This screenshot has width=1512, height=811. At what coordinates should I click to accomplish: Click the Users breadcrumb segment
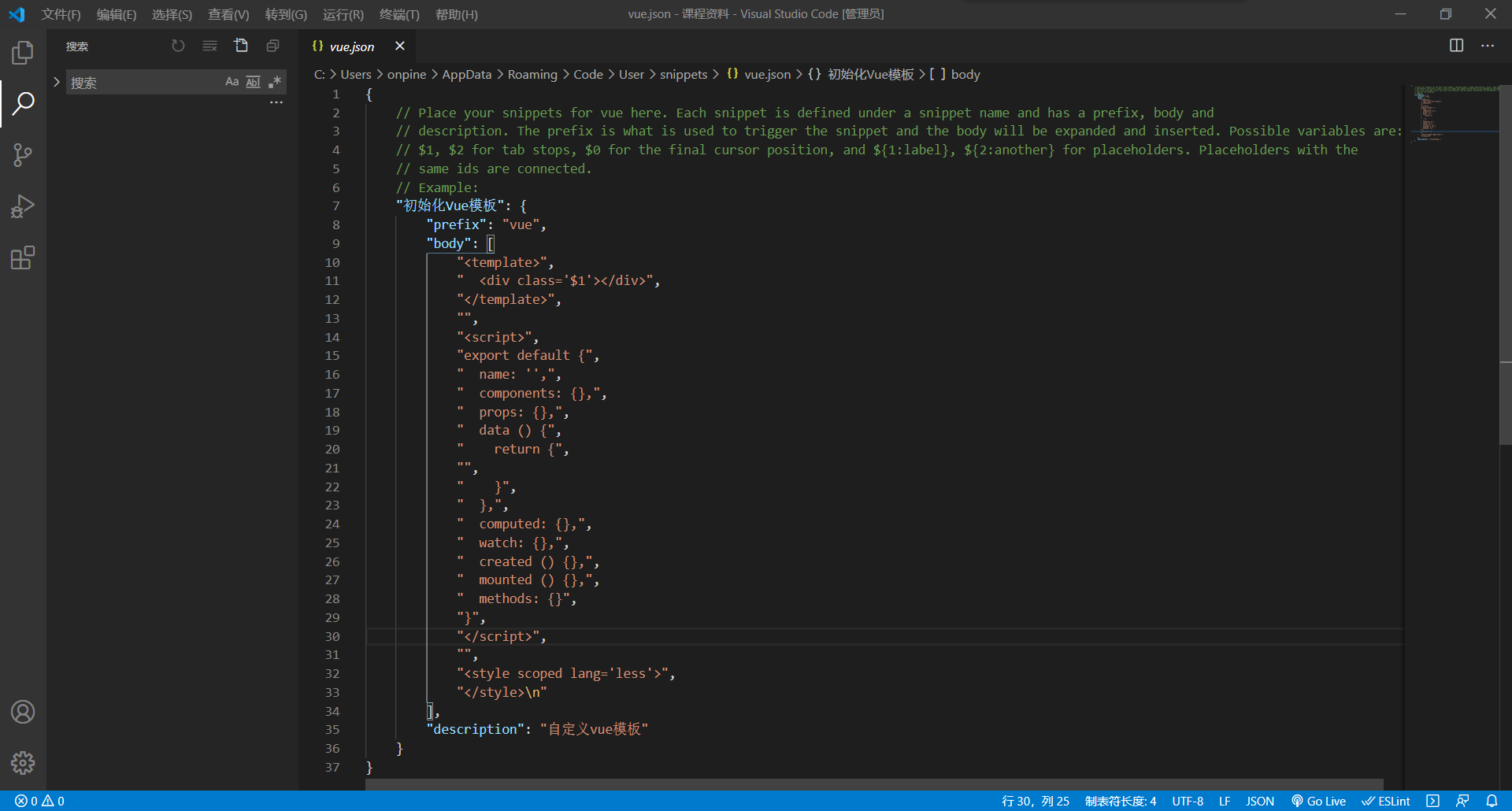pos(356,74)
